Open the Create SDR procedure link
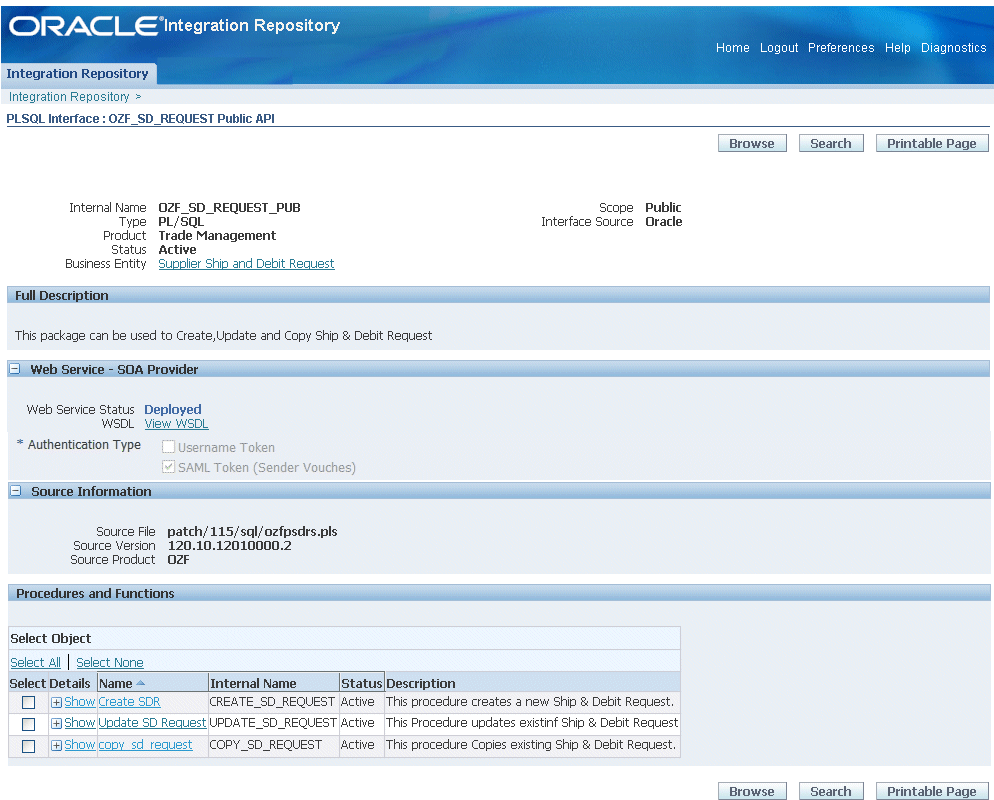This screenshot has height=800, width=994. click(129, 702)
